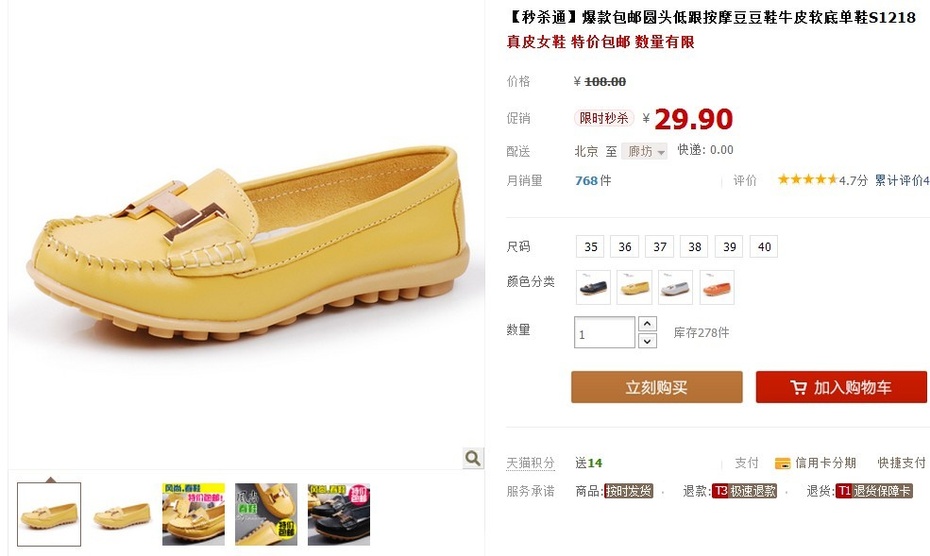Viewport: 930px width, 556px height.
Task: Select size 35
Action: pos(590,247)
